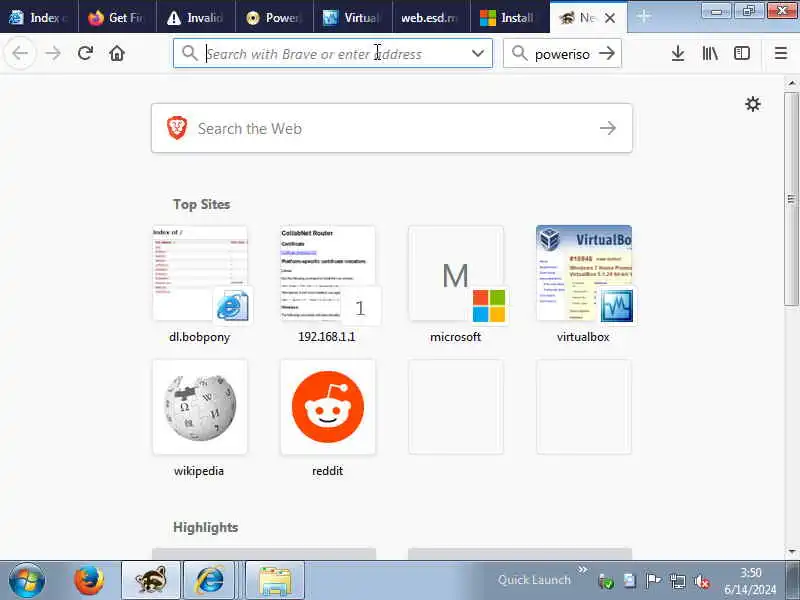
Task: Click the Highlights heading
Action: pyautogui.click(x=206, y=527)
